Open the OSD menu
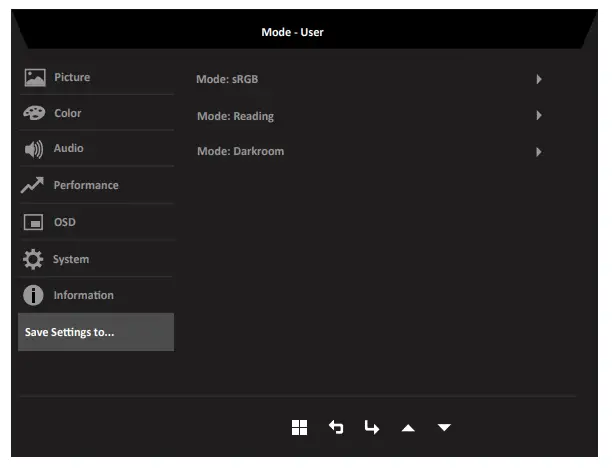 [x=96, y=222]
